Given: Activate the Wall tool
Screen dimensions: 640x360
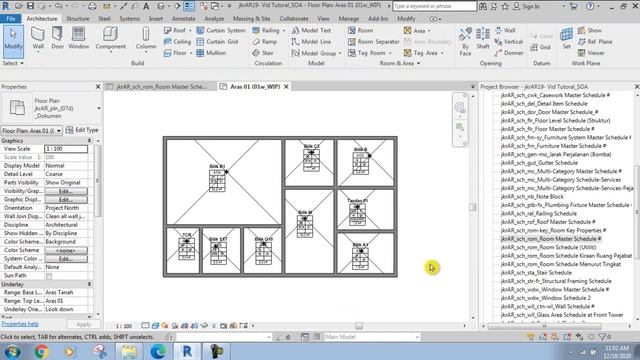Looking at the screenshot, I should 38,39.
